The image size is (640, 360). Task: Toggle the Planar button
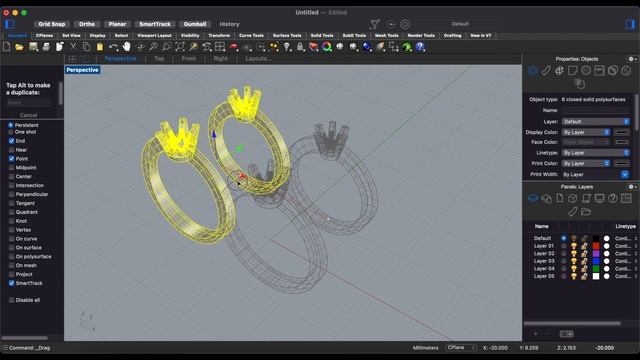pyautogui.click(x=117, y=24)
